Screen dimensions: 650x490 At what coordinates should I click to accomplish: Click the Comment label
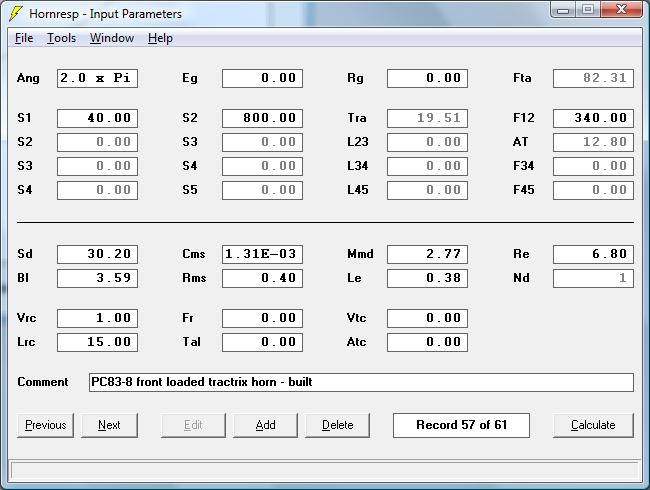coord(43,382)
